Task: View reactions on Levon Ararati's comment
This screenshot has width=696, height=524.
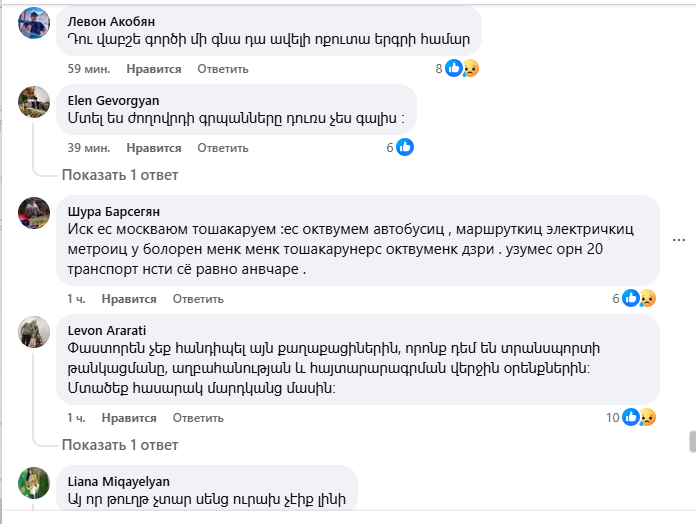Action: (637, 417)
